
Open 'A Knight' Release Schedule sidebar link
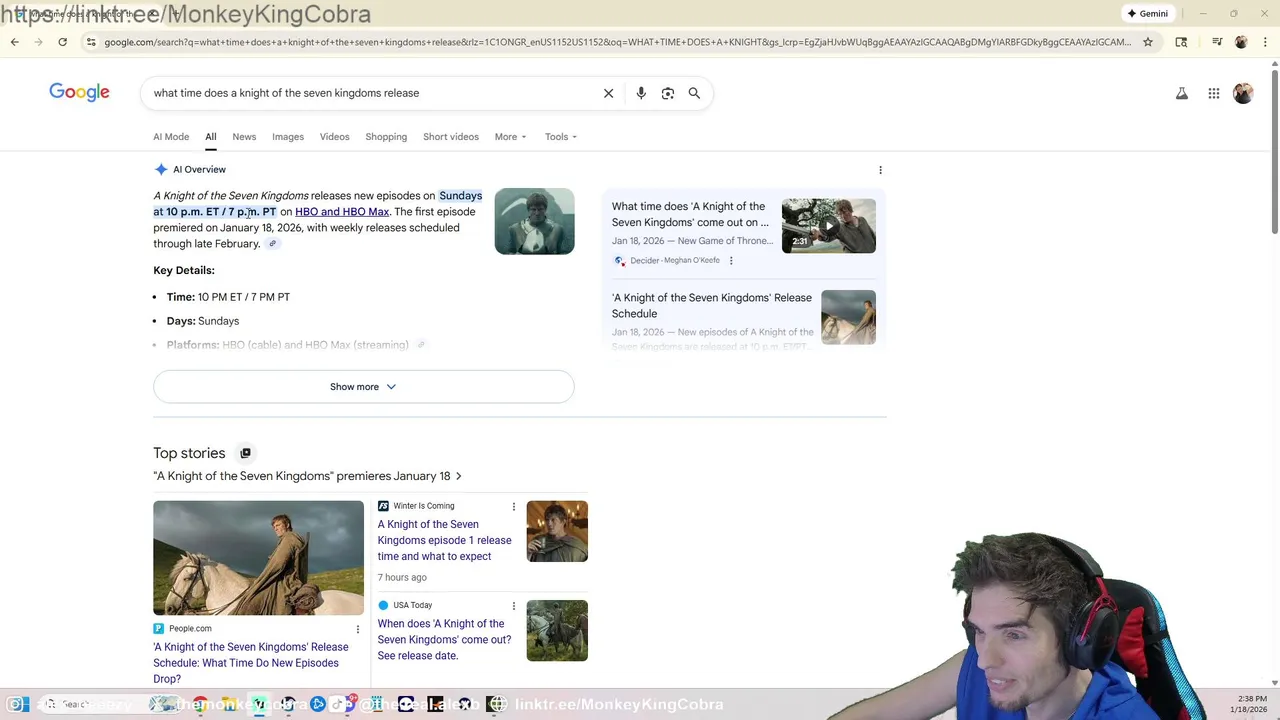(712, 306)
